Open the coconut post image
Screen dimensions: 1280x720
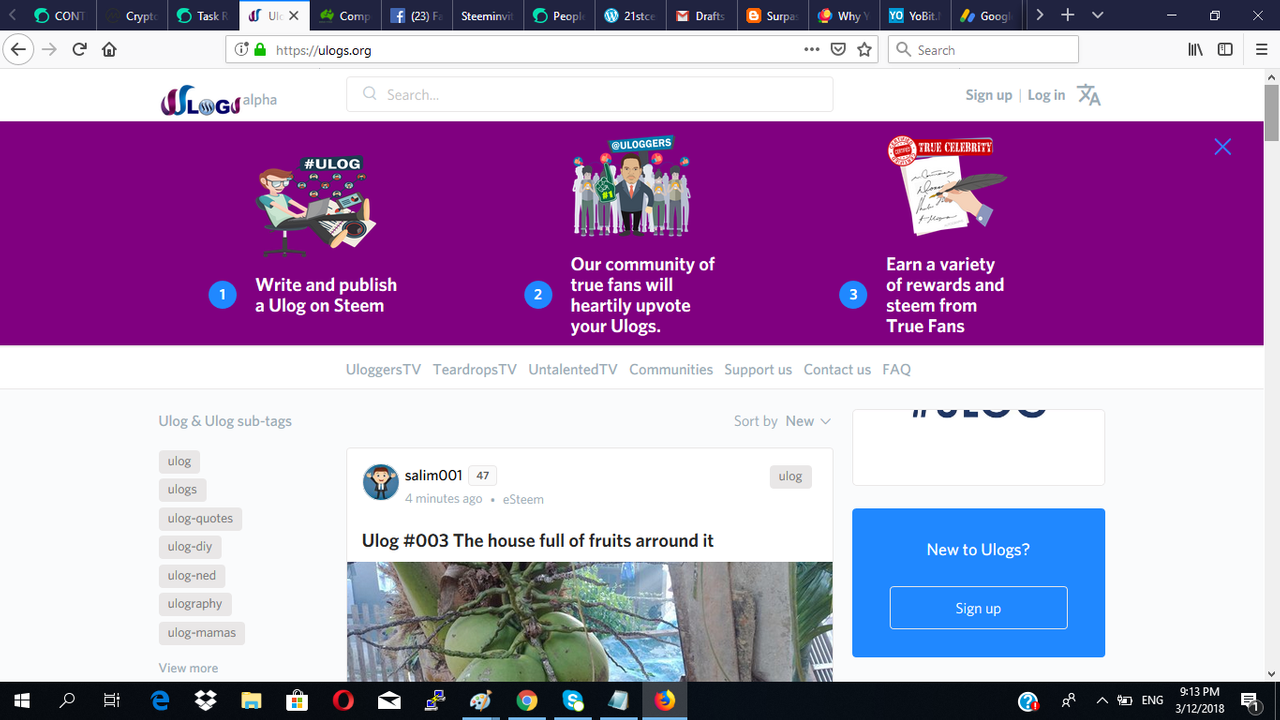coord(590,622)
